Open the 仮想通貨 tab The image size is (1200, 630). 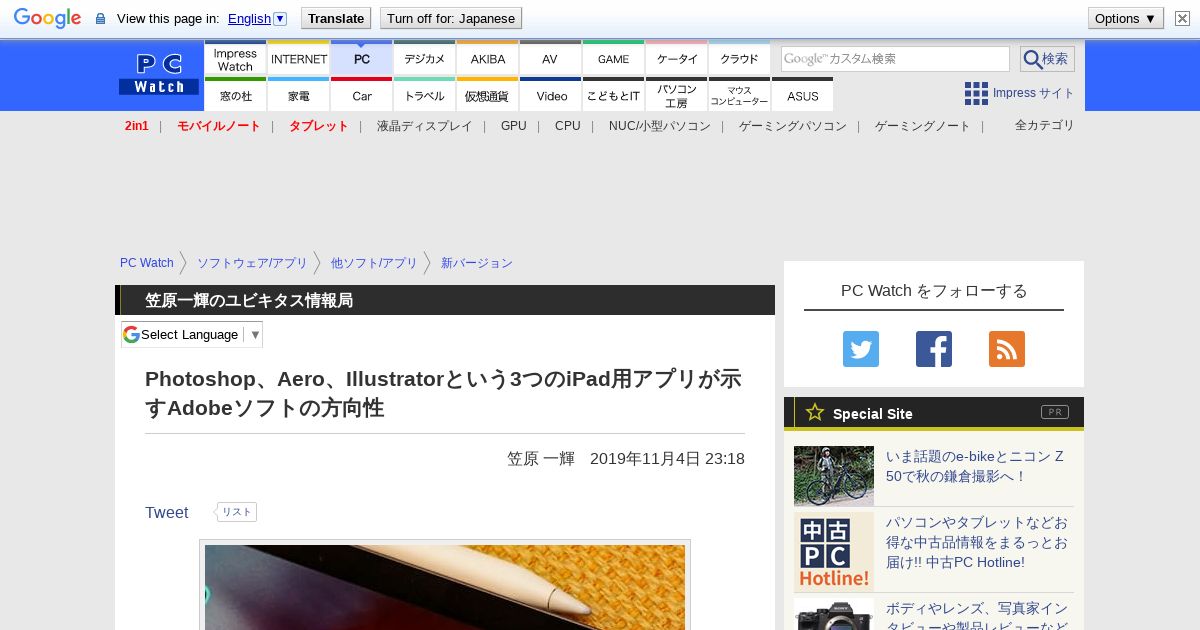tap(487, 95)
